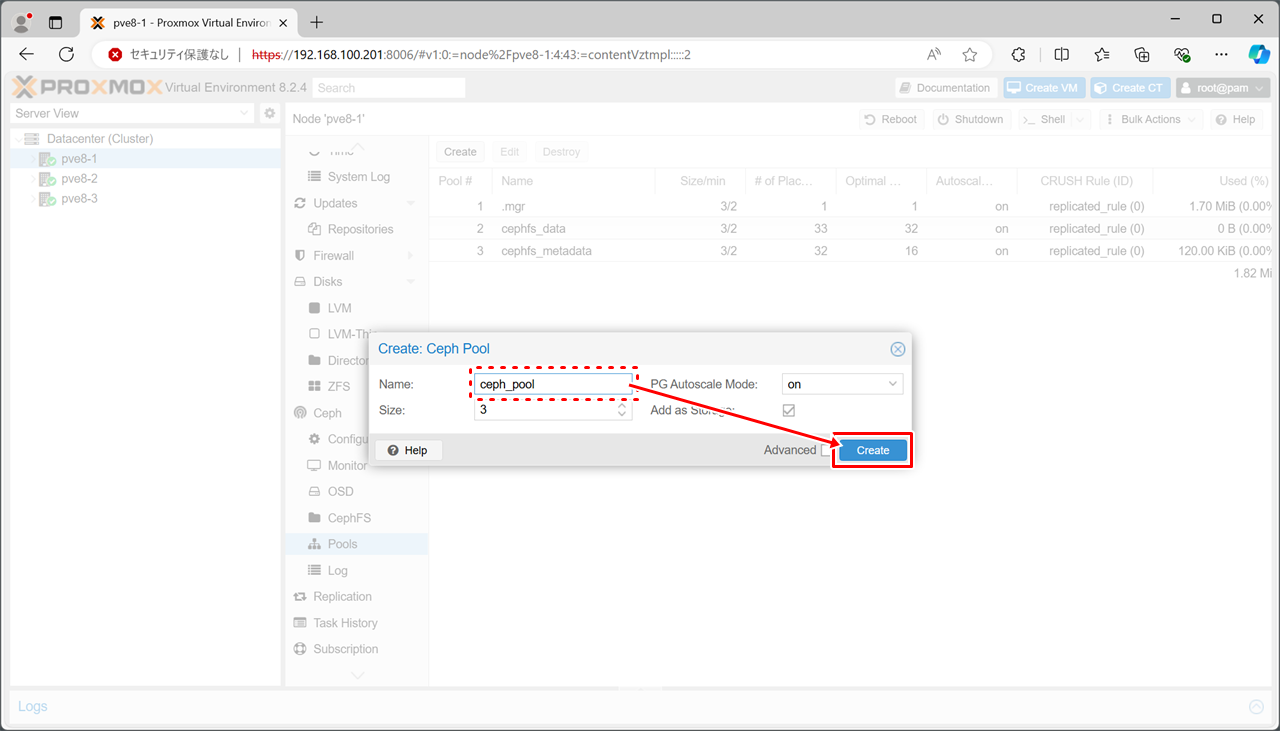Enable the Advanced checkbox
Screen dimensions: 1280x731
826,450
